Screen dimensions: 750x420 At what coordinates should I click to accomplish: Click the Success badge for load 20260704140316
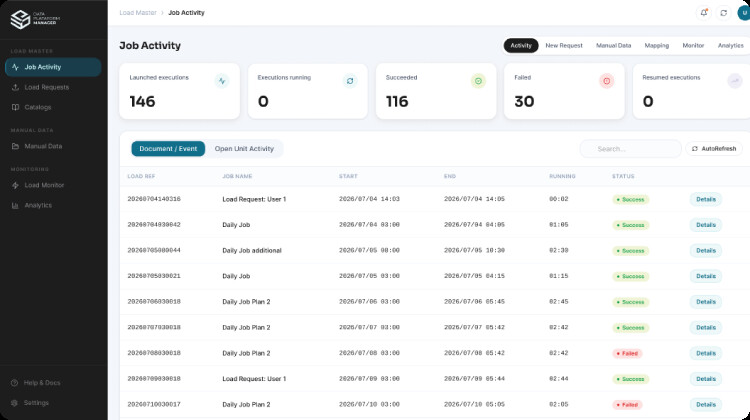tap(630, 199)
